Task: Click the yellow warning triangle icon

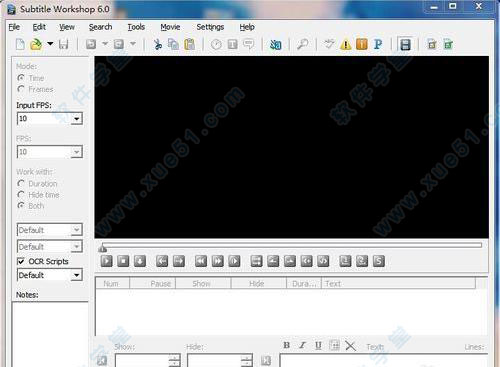Action: [x=346, y=44]
